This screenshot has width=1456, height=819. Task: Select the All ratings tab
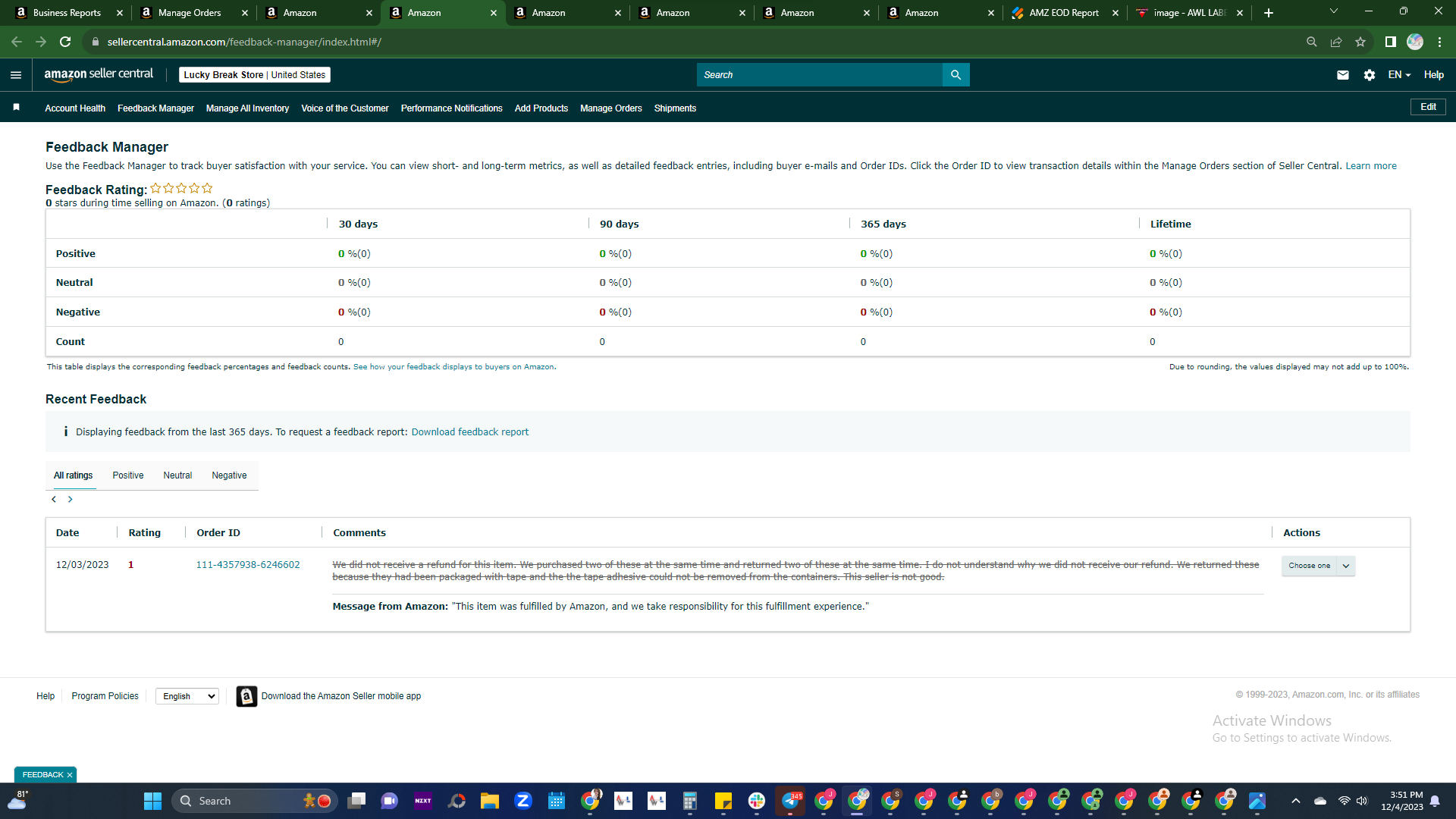tap(73, 475)
